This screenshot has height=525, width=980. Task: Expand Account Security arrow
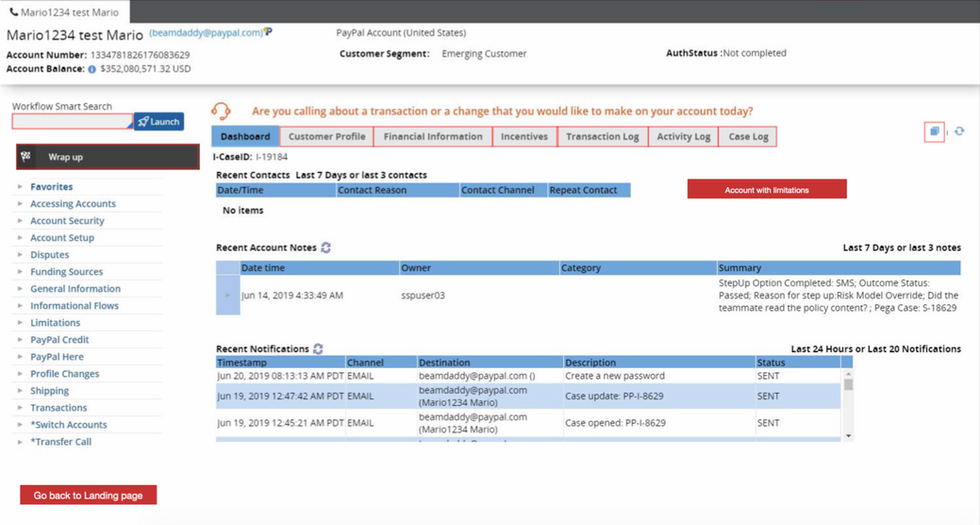pos(20,221)
